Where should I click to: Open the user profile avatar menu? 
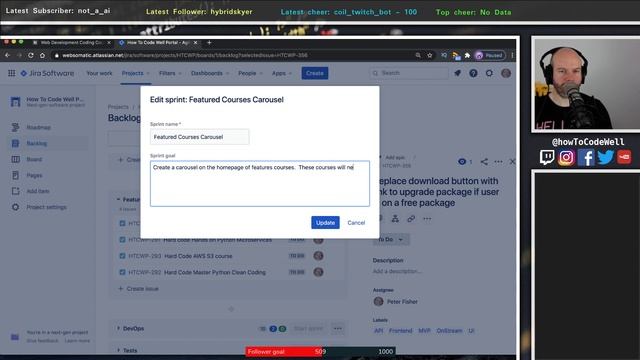pos(506,73)
